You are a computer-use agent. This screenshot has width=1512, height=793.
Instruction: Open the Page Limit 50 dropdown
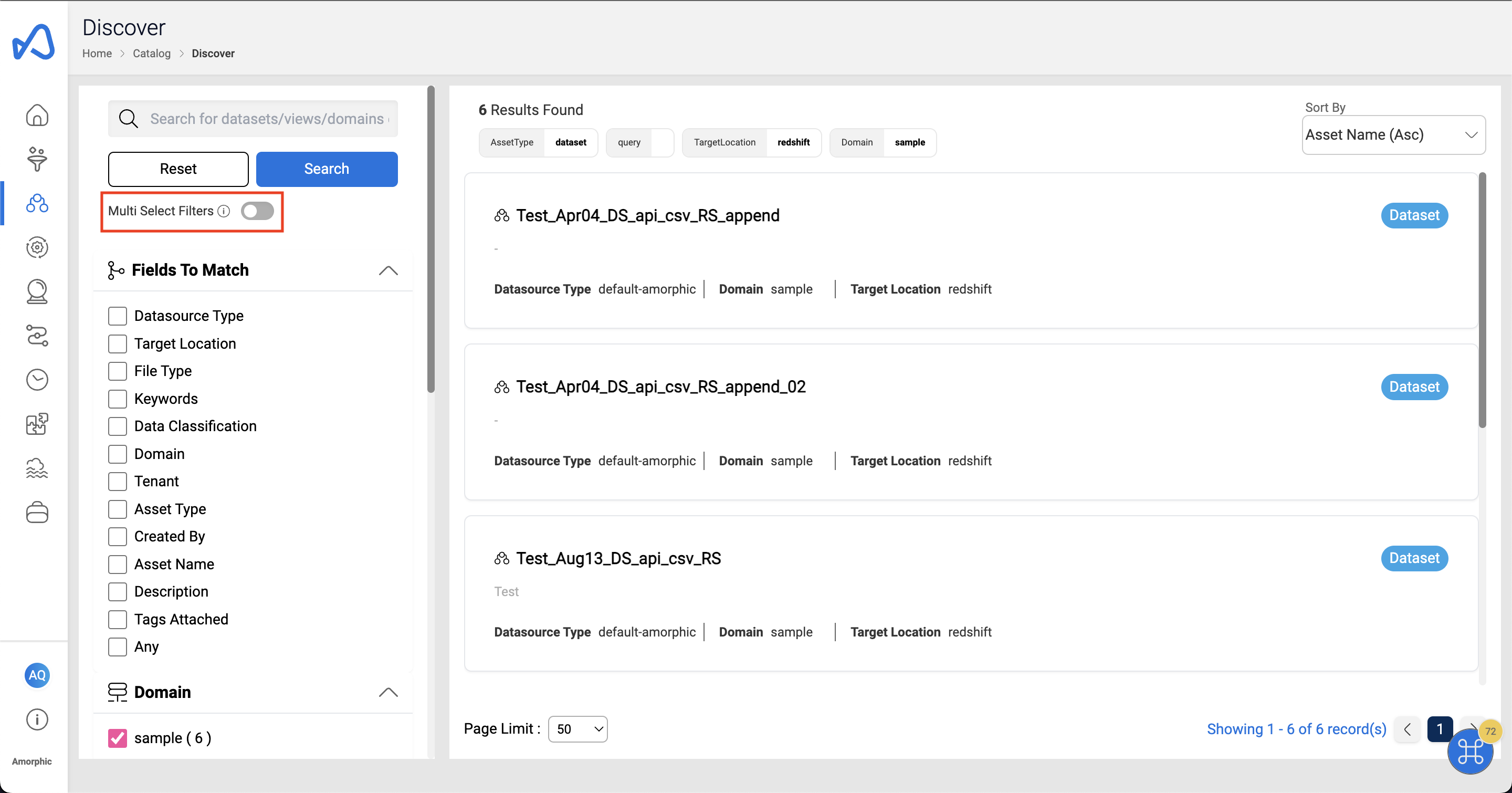point(577,729)
